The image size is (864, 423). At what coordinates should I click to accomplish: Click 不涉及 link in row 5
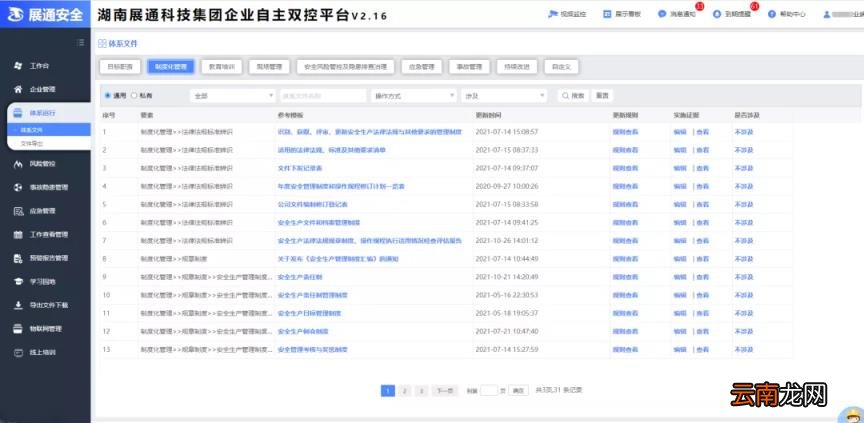point(744,204)
